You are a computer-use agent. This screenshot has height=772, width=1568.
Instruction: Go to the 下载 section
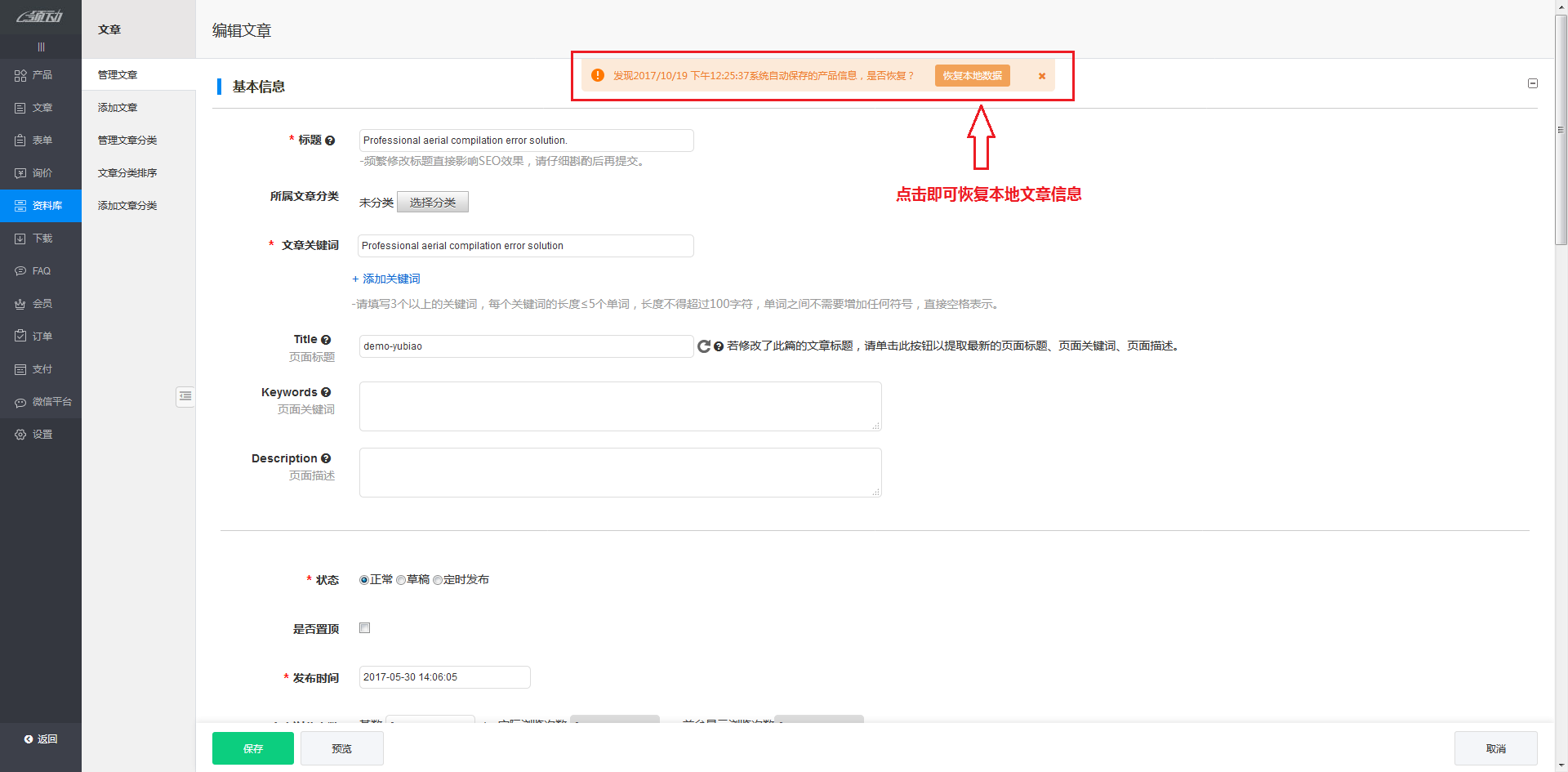coord(41,238)
